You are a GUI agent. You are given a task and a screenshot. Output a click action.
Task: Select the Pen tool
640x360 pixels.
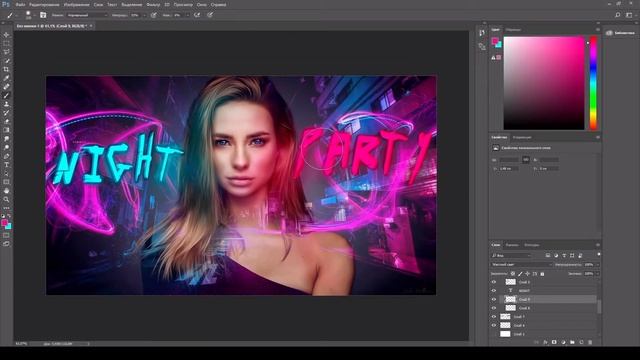[6, 156]
